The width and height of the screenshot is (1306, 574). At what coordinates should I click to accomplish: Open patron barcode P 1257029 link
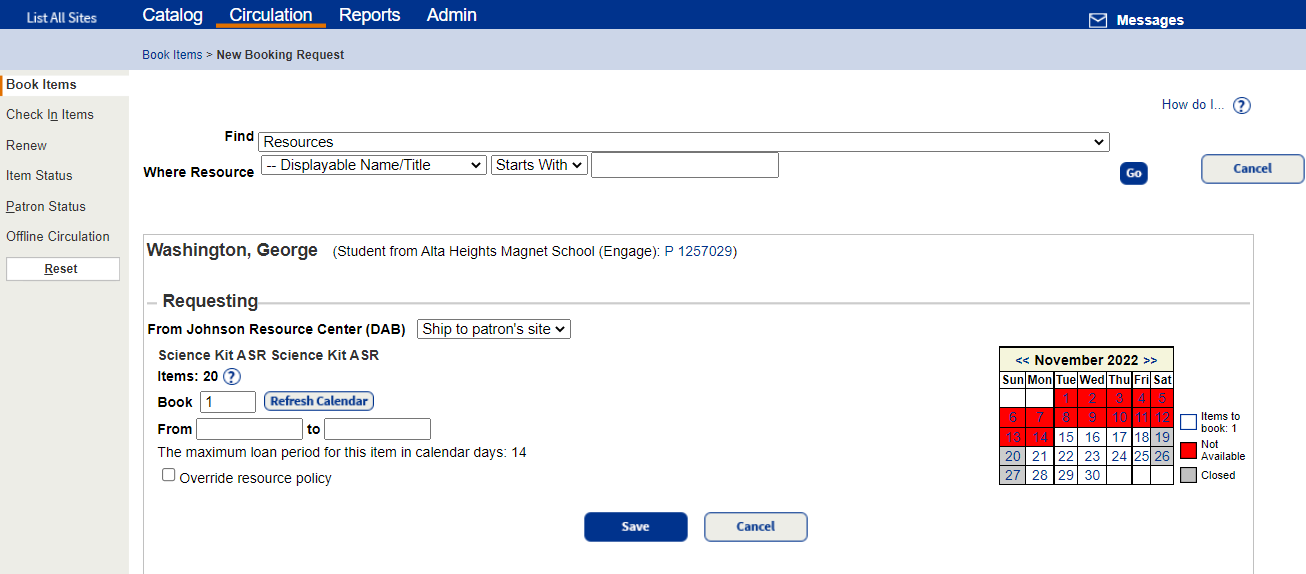699,251
